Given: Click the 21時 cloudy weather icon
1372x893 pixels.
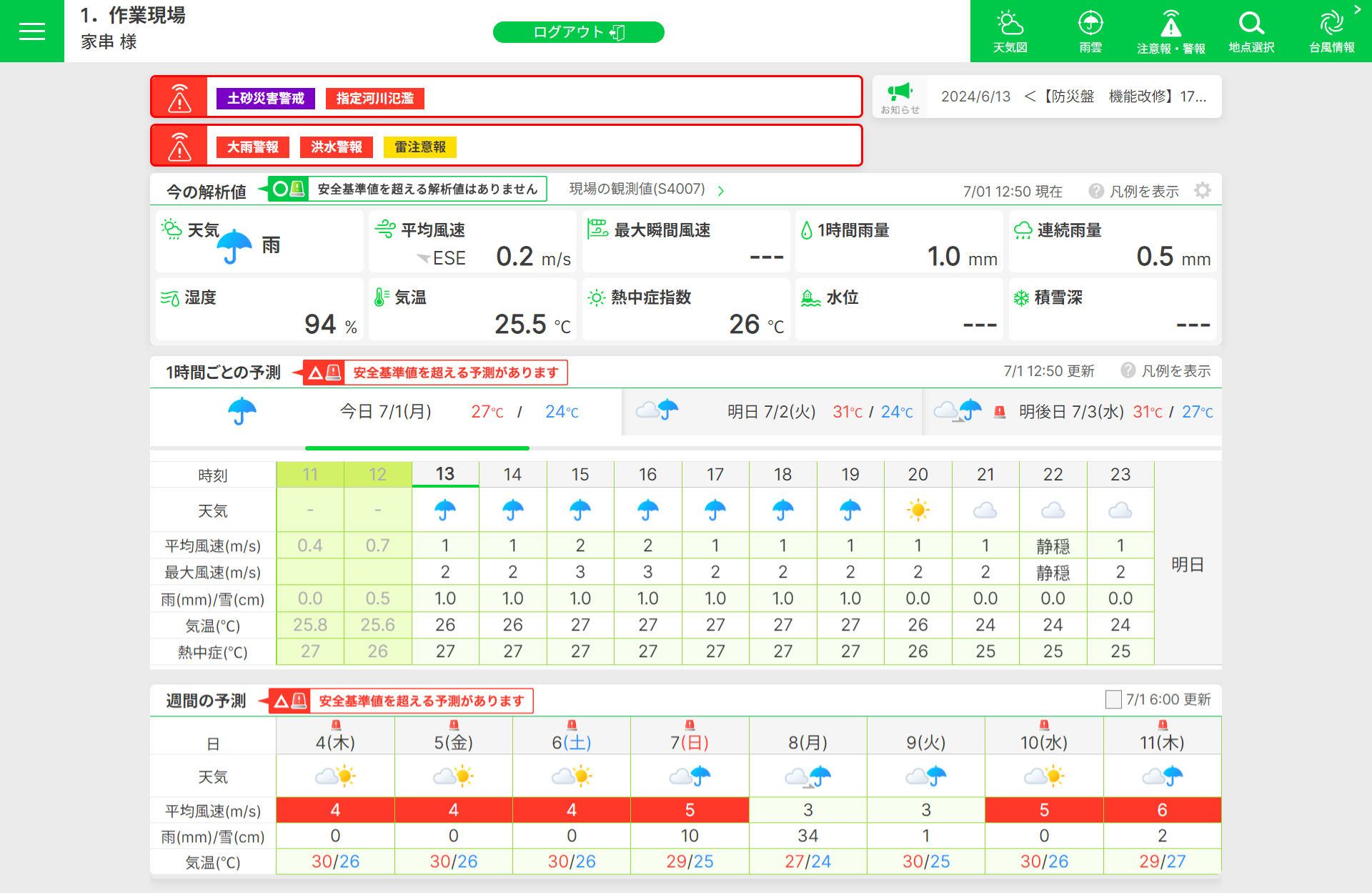Looking at the screenshot, I should pos(985,510).
